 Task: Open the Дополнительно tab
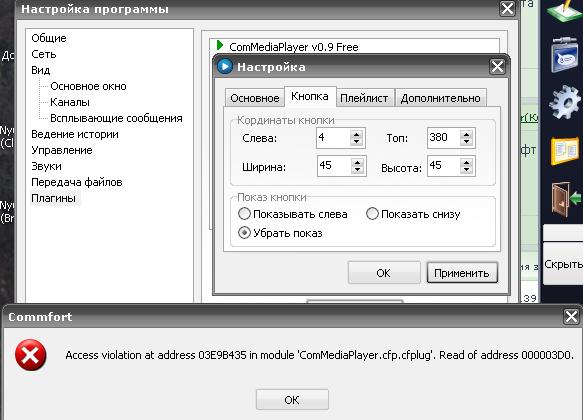pyautogui.click(x=441, y=98)
